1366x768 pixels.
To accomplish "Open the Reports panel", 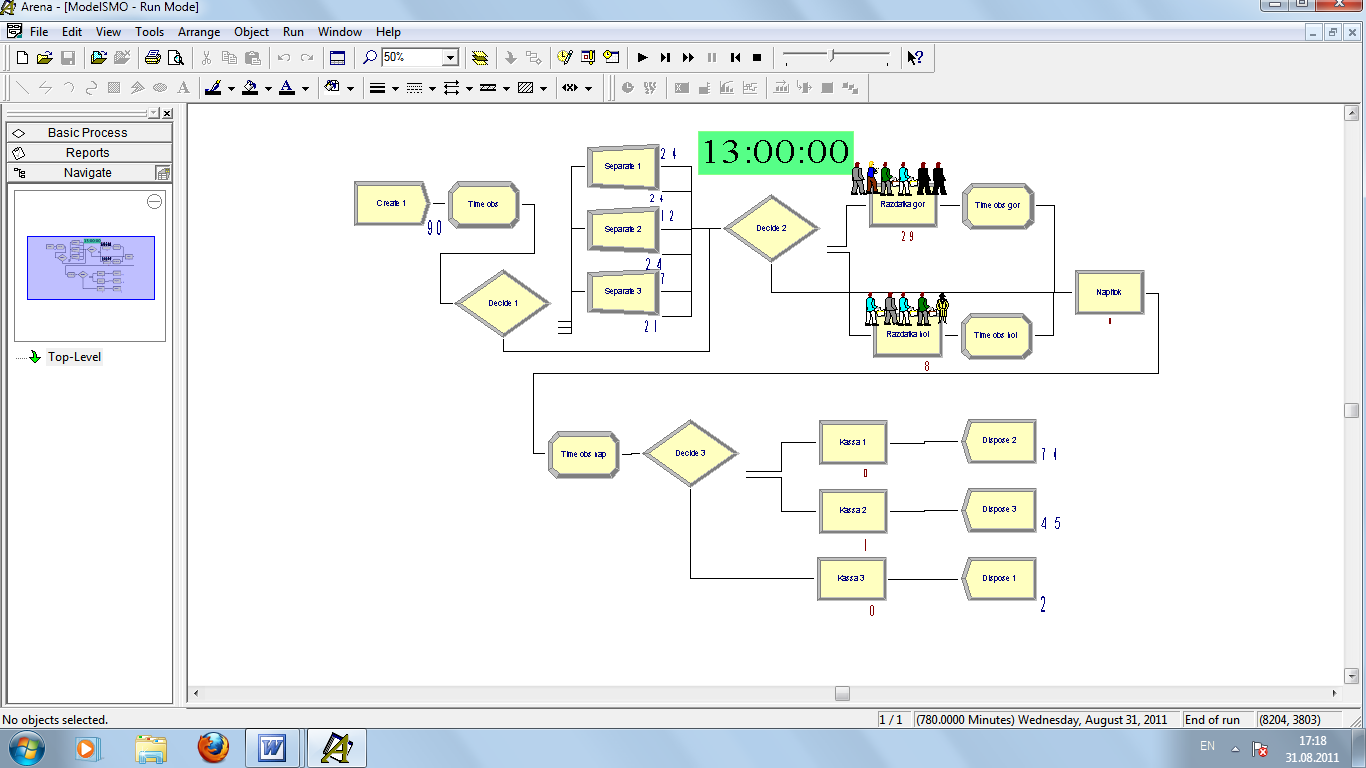I will pyautogui.click(x=89, y=152).
